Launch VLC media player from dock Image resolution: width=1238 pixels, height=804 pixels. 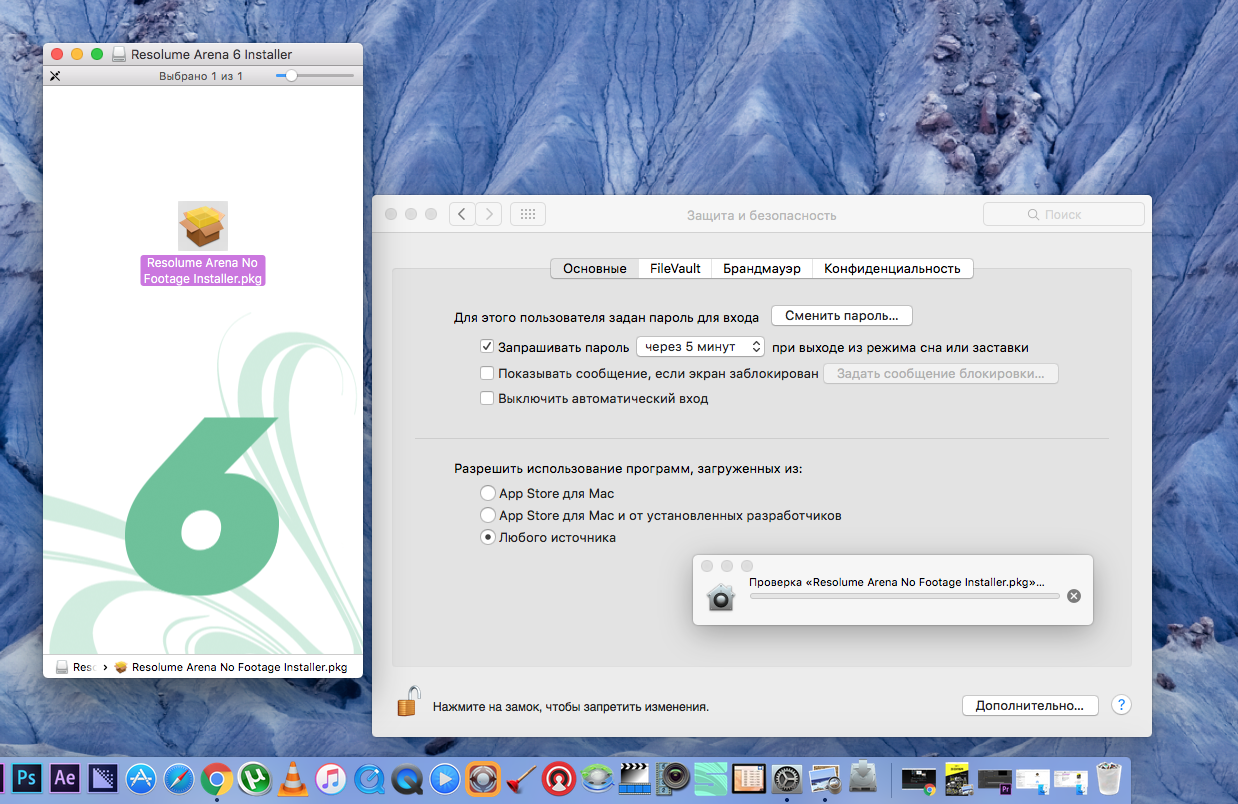point(293,777)
